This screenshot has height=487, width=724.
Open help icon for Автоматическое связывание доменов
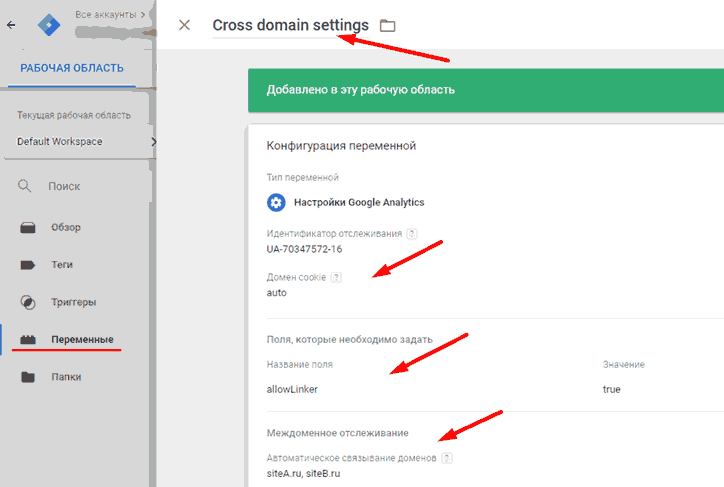tap(446, 458)
